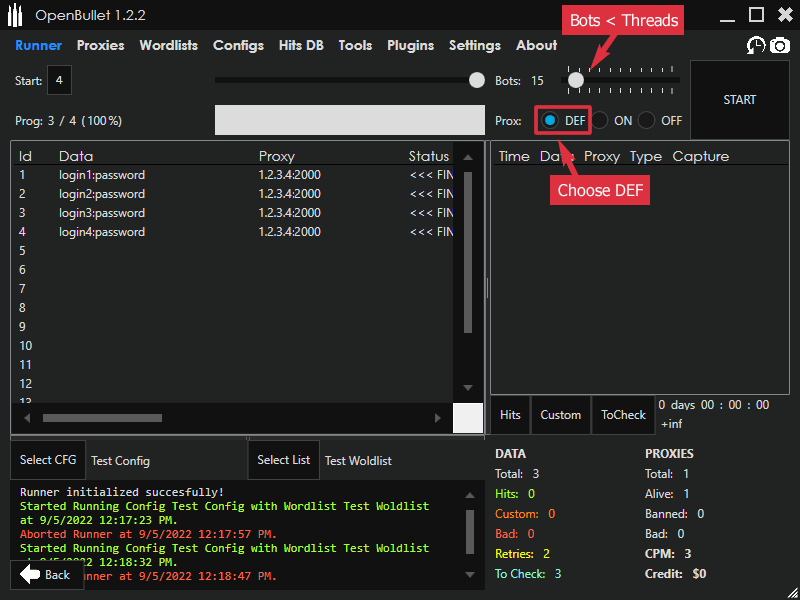Click the progress bar
The width and height of the screenshot is (800, 600).
349,120
